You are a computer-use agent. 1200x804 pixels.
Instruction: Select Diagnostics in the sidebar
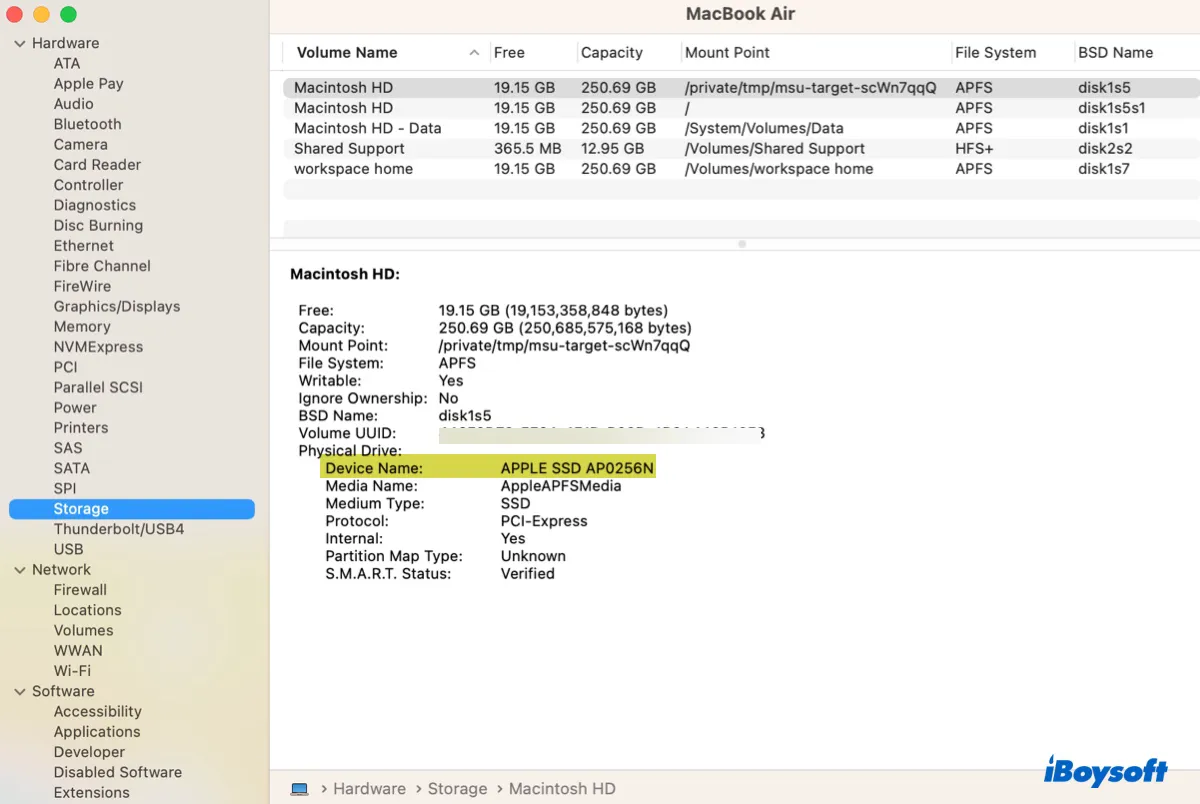(95, 205)
